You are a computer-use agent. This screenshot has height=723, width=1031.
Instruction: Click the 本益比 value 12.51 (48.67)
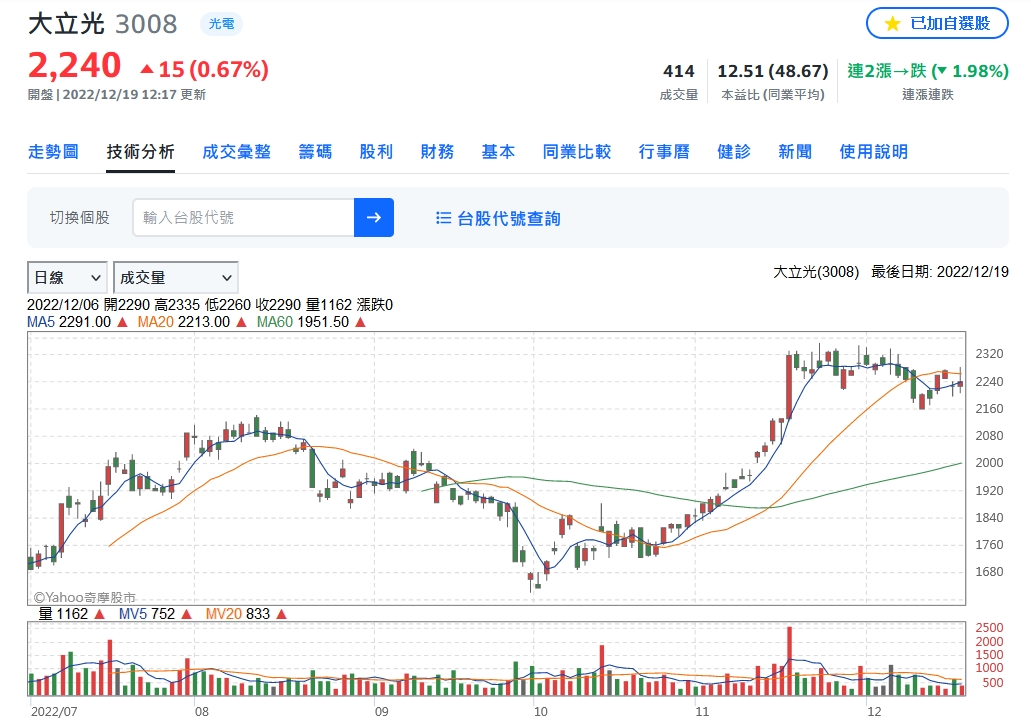click(773, 71)
